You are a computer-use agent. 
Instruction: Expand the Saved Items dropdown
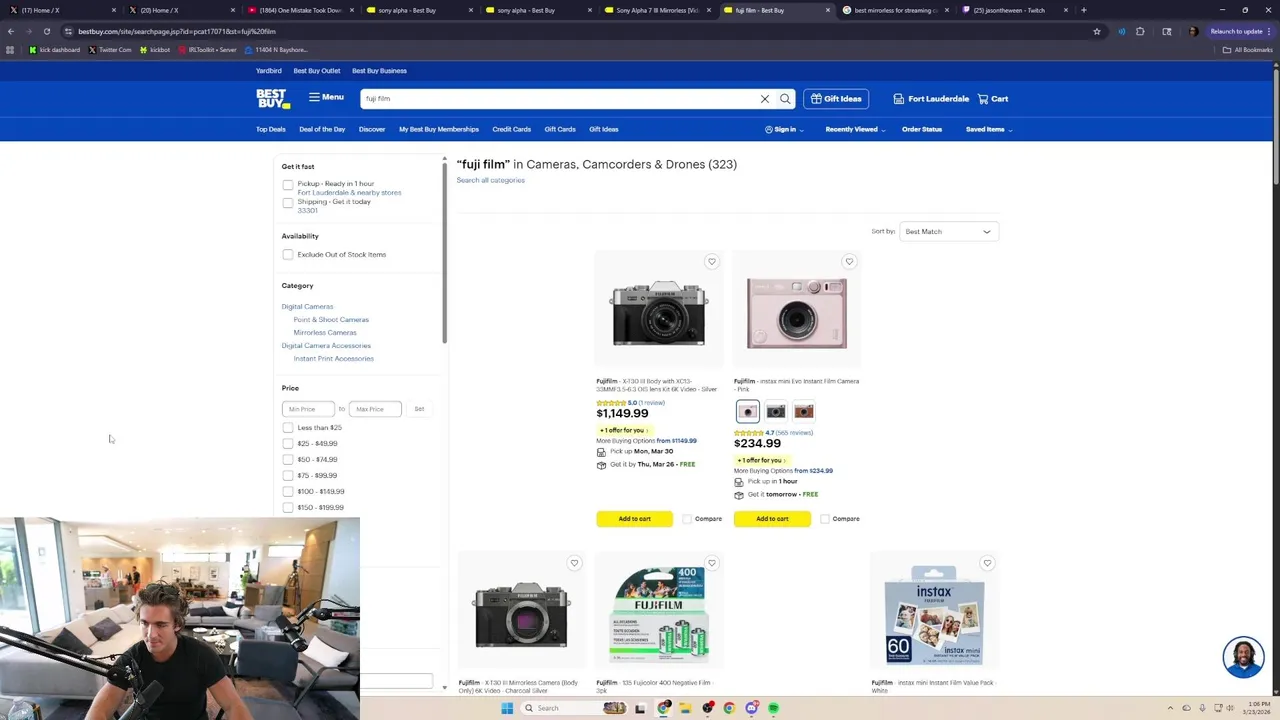point(989,130)
